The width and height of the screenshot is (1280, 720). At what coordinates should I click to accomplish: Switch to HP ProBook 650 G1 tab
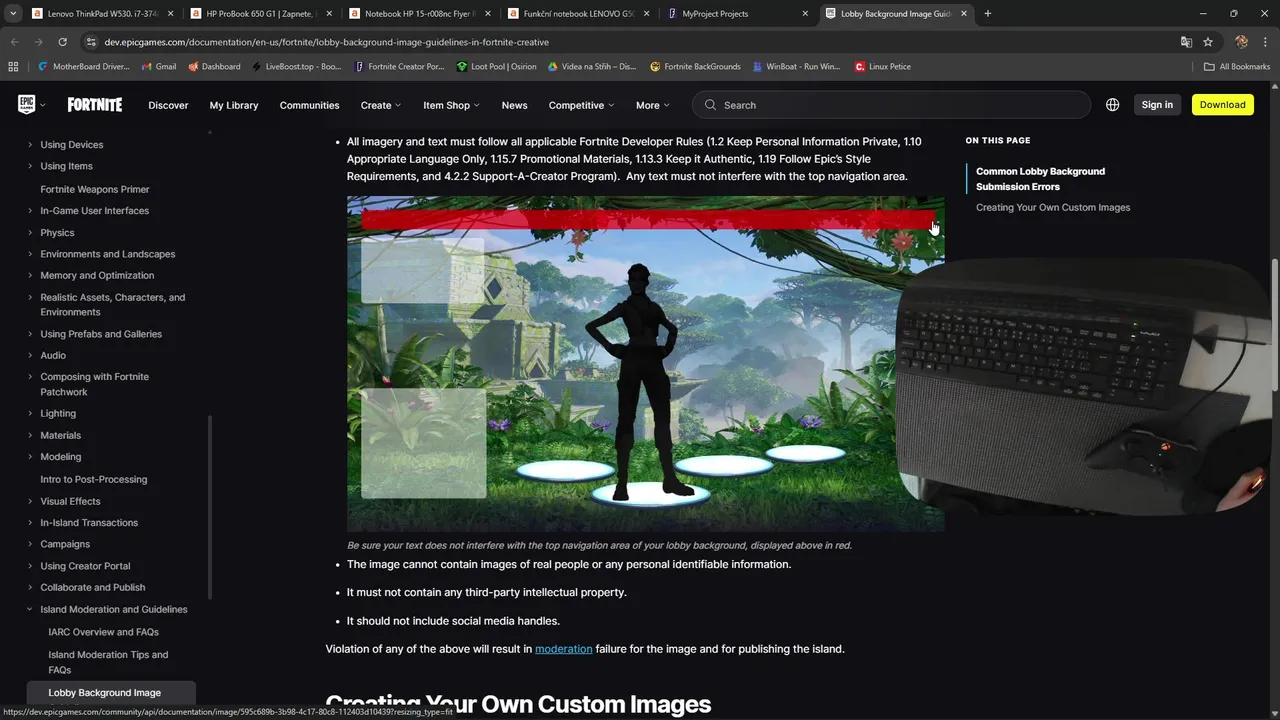coord(261,14)
